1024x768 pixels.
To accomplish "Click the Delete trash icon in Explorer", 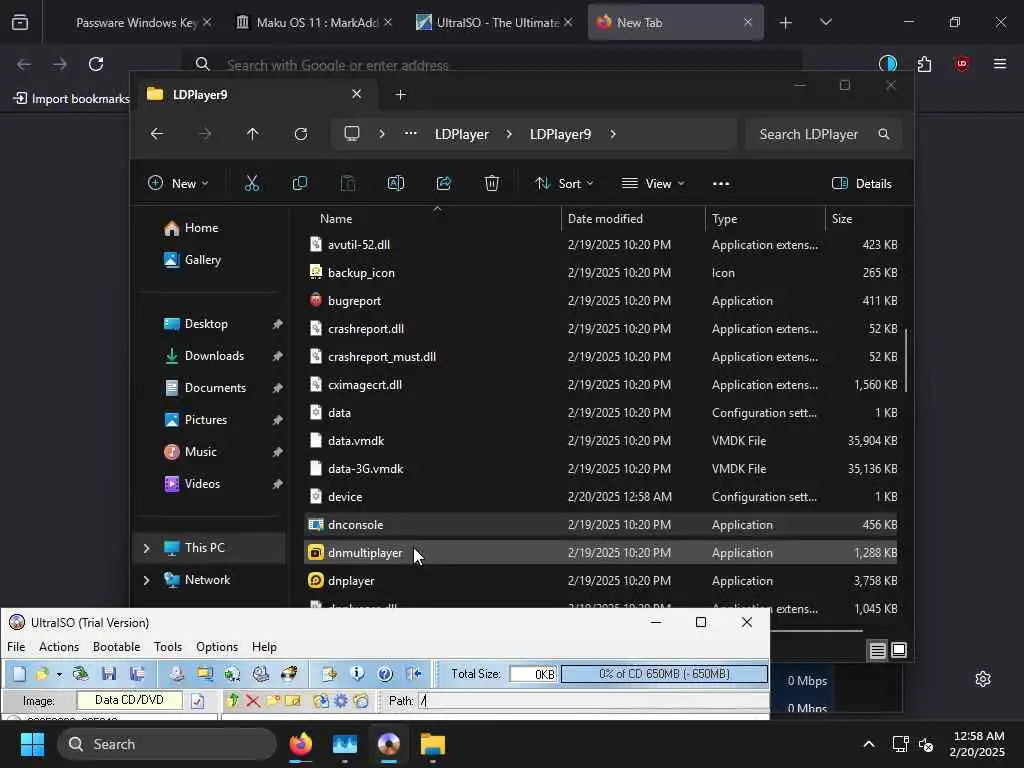I will coord(492,184).
